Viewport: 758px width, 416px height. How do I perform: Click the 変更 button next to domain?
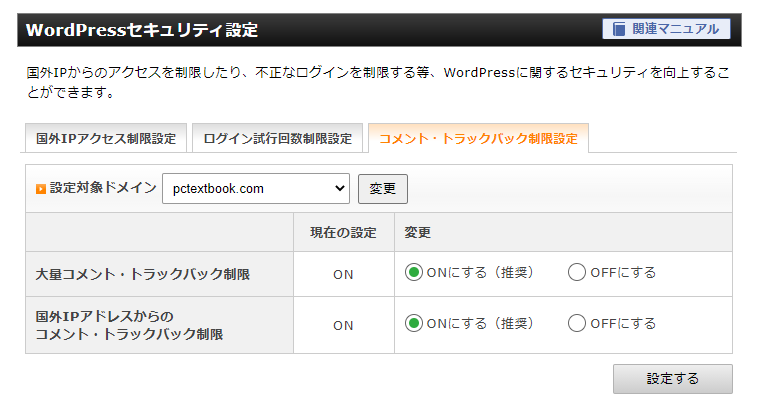click(x=382, y=188)
